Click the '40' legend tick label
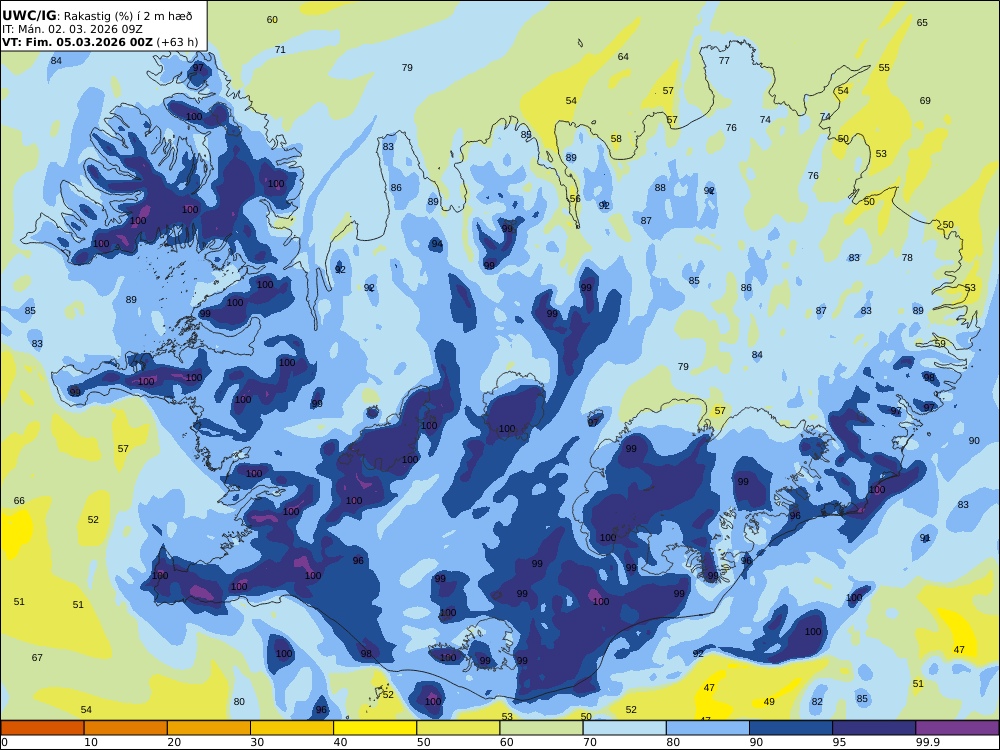Image resolution: width=1000 pixels, height=750 pixels. pos(341,742)
